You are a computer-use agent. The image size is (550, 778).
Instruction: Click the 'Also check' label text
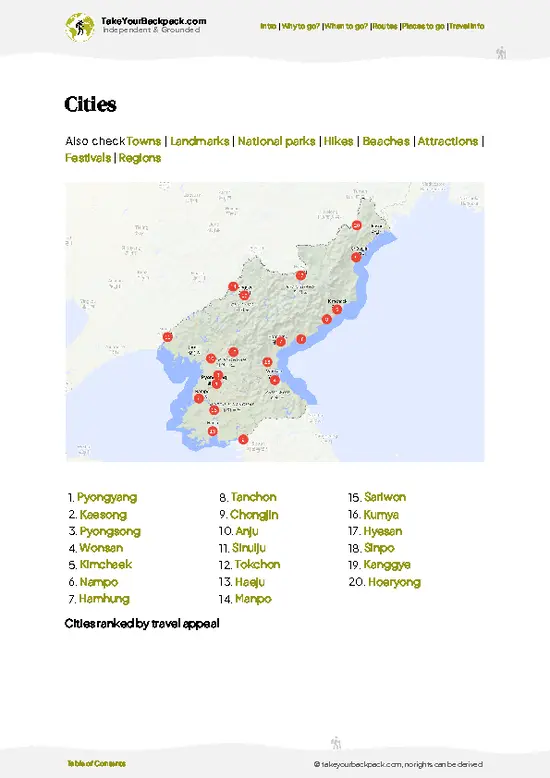95,141
